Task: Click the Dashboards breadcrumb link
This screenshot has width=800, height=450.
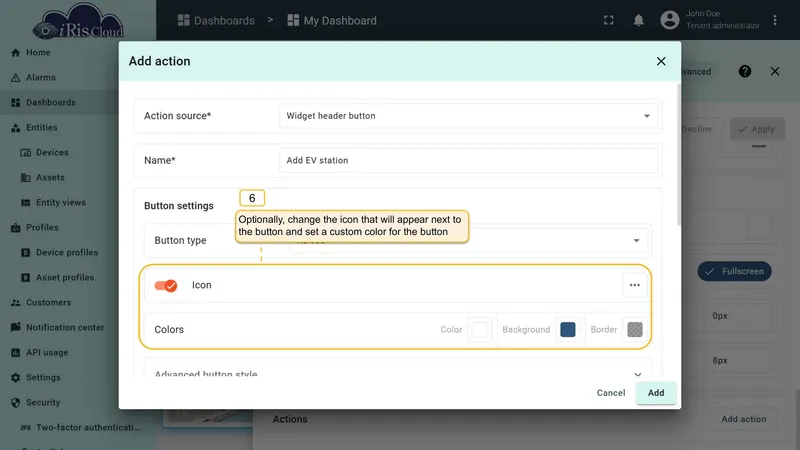Action: pos(216,20)
